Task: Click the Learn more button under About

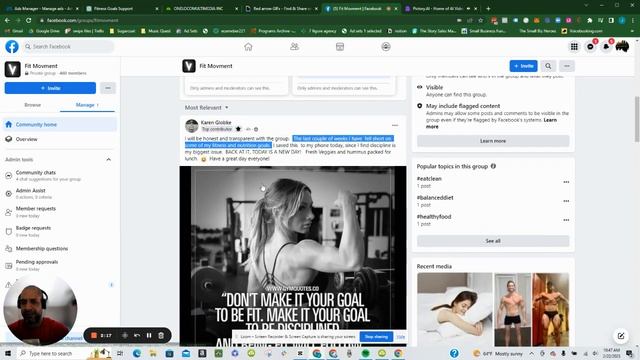Action: 493,141
